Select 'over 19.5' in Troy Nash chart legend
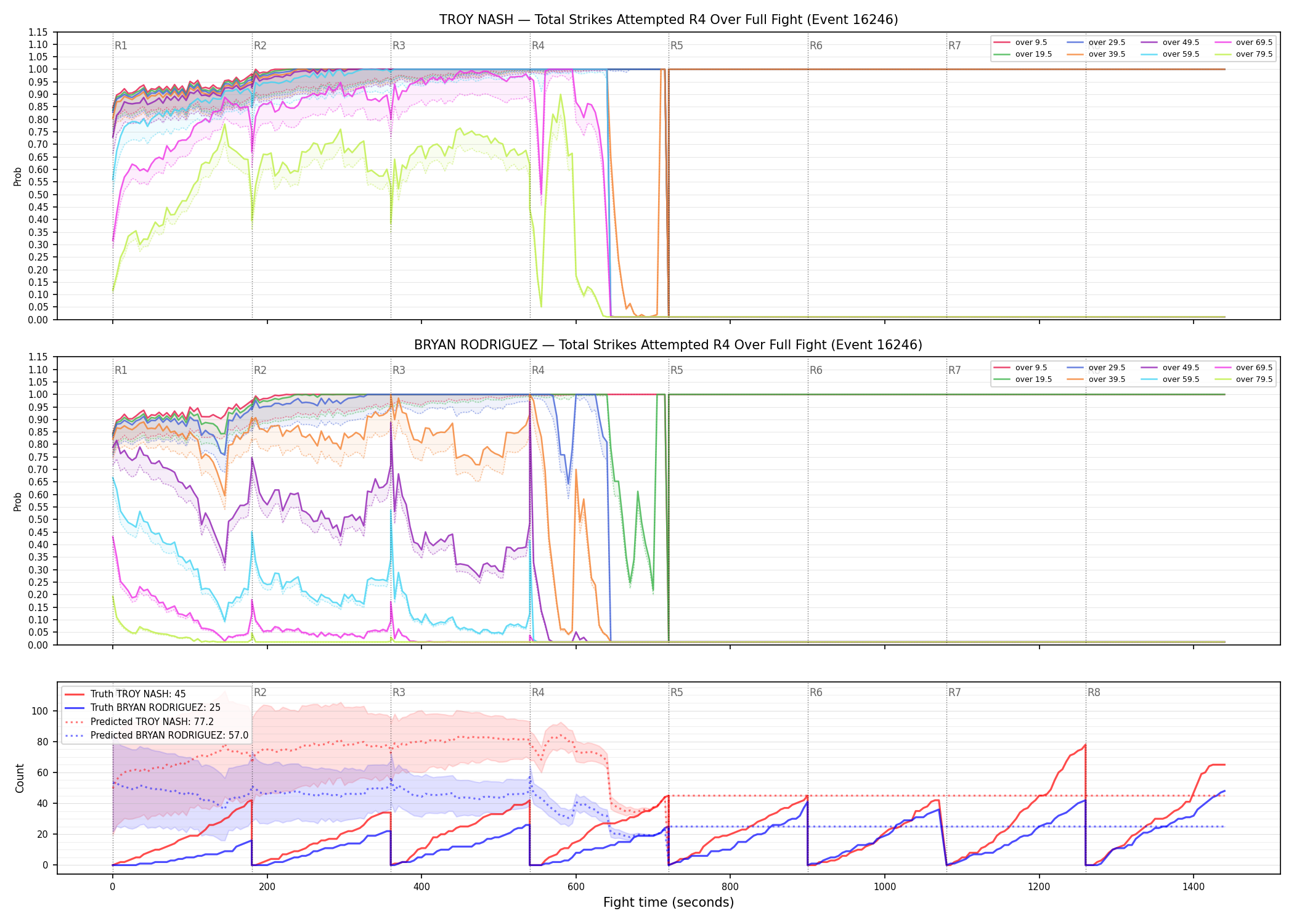Image resolution: width=1294 pixels, height=924 pixels. (x=1023, y=54)
